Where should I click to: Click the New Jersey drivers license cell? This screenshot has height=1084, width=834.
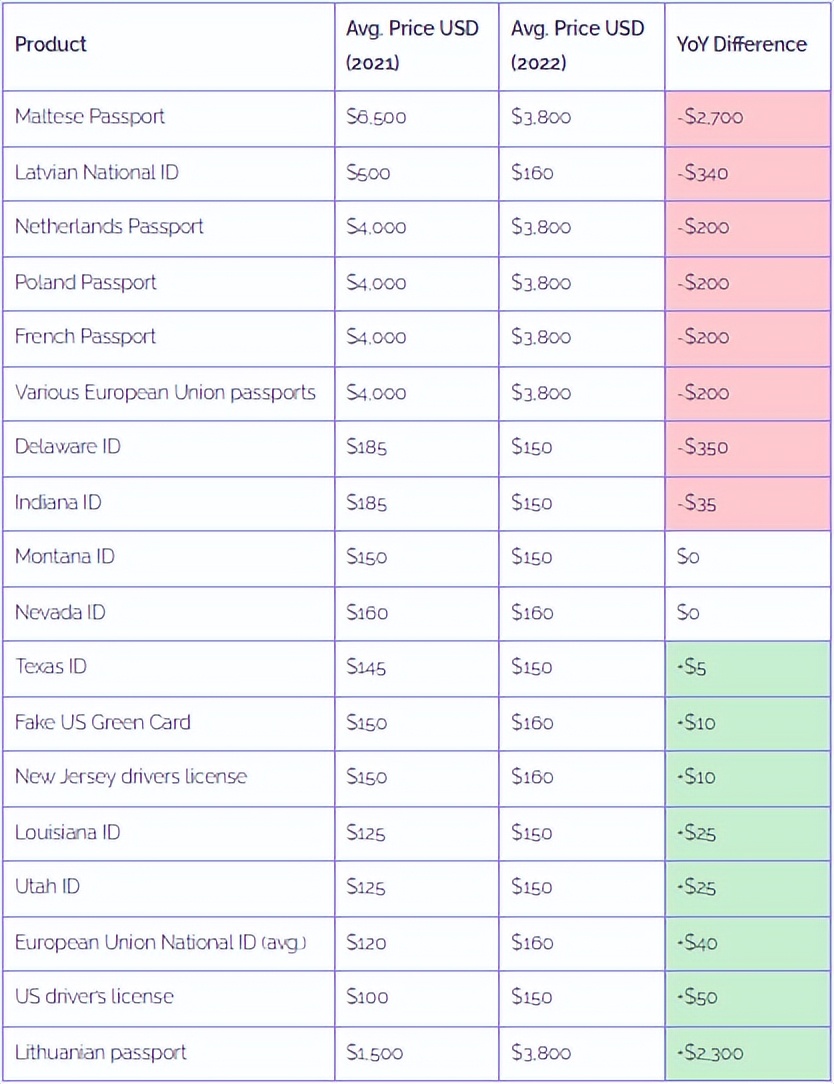click(130, 776)
